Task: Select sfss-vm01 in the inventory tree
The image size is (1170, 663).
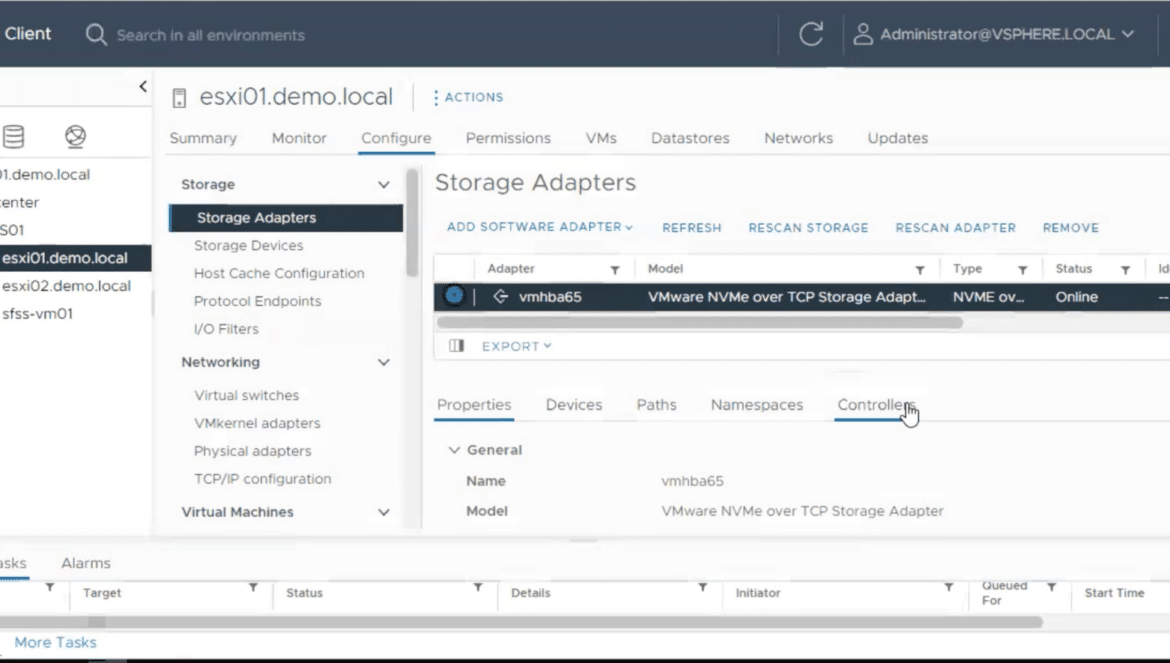Action: tap(37, 314)
